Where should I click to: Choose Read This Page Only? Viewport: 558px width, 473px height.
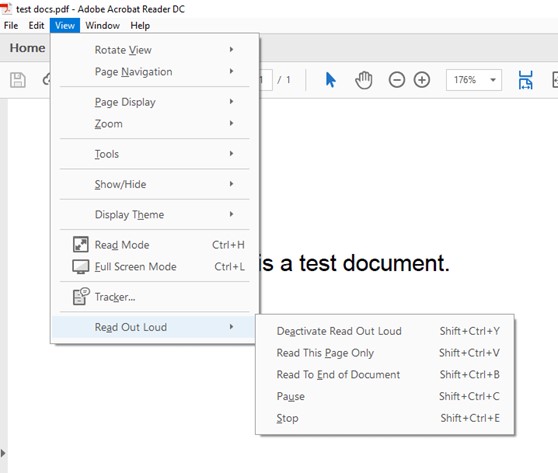385,353
